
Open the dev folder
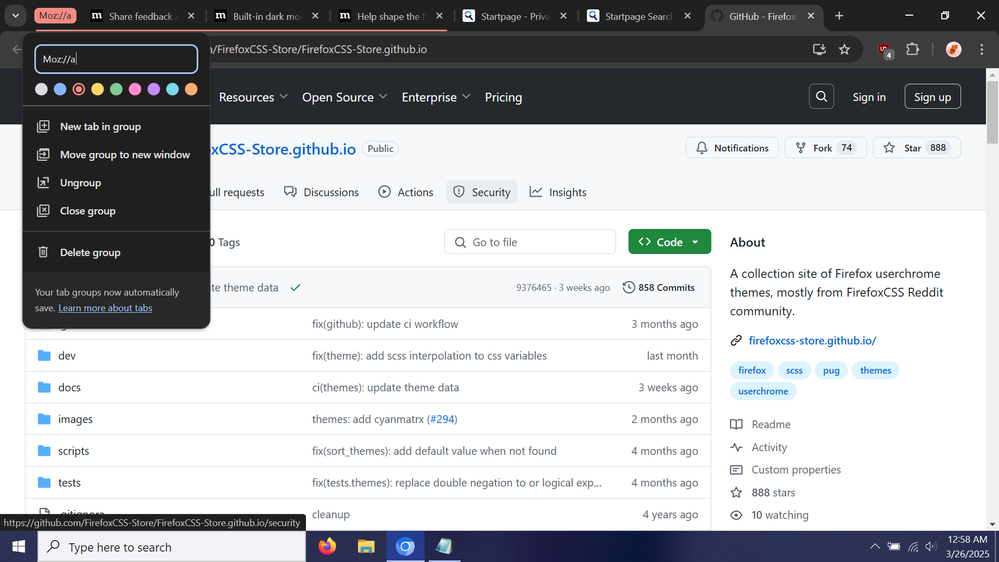tap(67, 356)
